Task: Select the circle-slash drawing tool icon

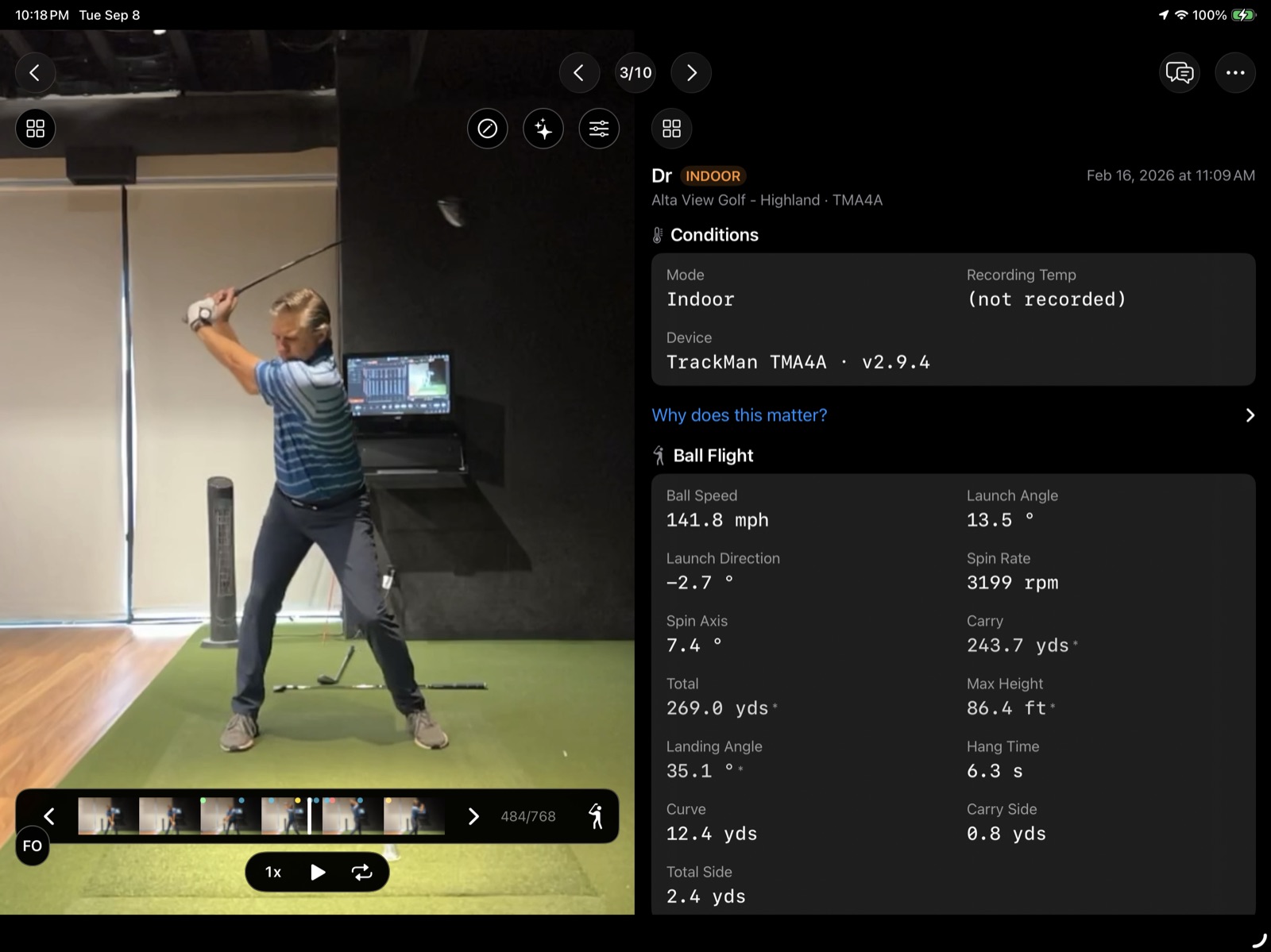Action: pyautogui.click(x=488, y=129)
